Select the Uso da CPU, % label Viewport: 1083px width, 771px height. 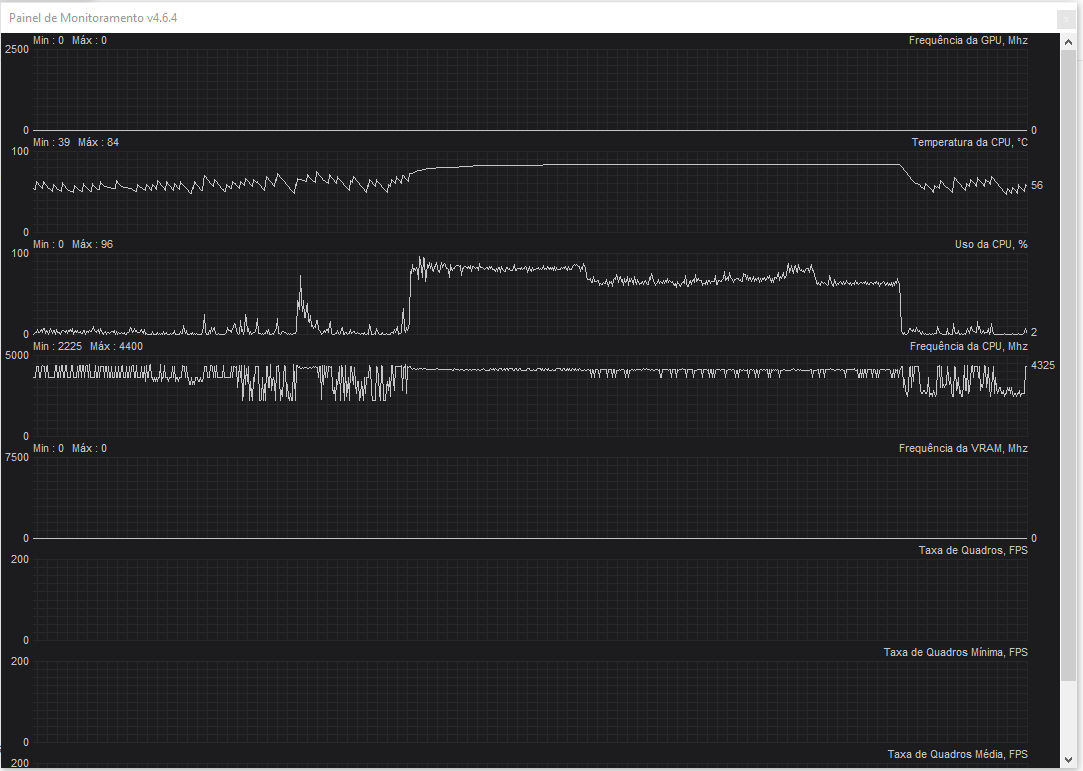pyautogui.click(x=990, y=245)
